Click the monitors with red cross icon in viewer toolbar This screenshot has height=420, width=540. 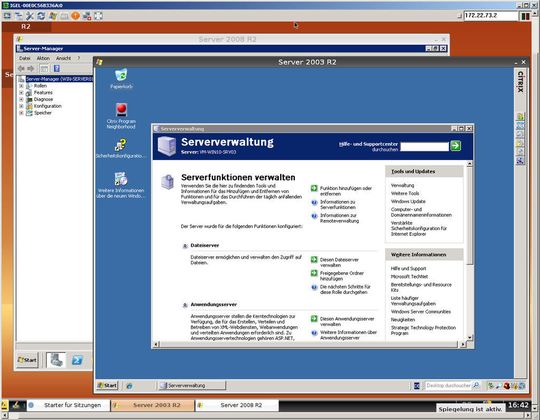tap(87, 15)
